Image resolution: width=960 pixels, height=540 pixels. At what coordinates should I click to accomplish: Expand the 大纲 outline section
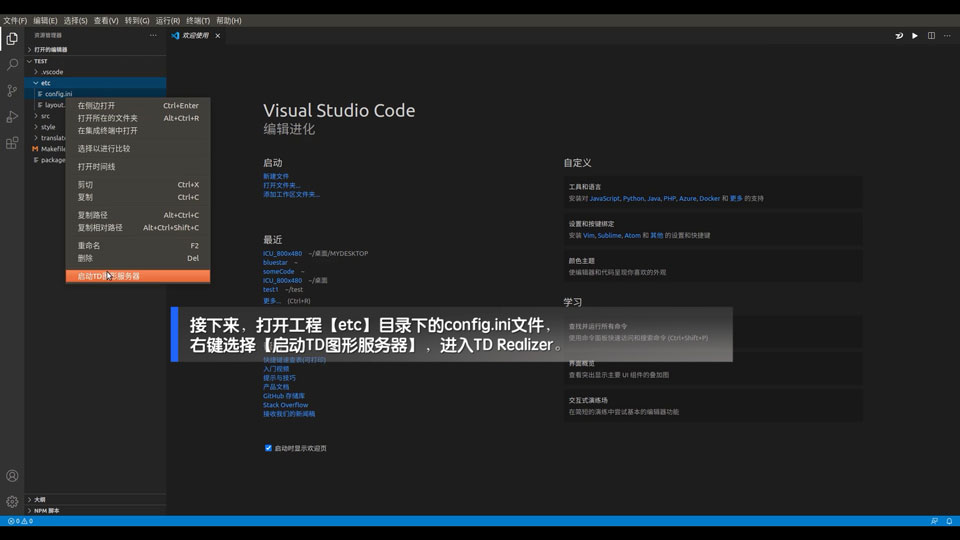point(39,499)
